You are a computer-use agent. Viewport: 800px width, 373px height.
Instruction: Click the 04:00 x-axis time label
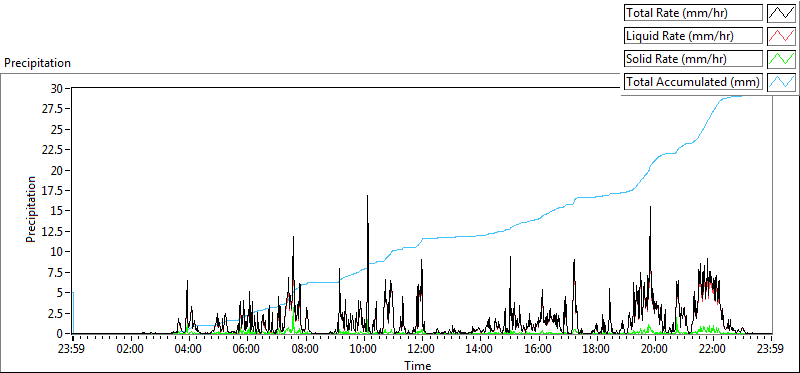click(189, 349)
